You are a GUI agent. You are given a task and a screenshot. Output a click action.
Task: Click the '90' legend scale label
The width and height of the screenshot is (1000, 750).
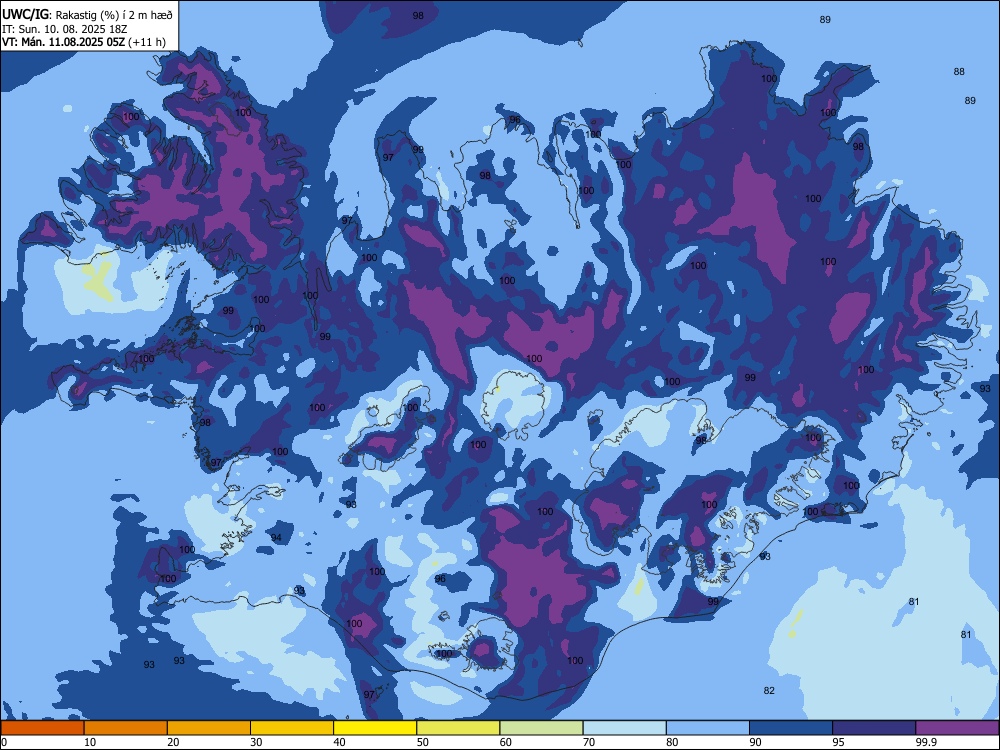click(755, 742)
